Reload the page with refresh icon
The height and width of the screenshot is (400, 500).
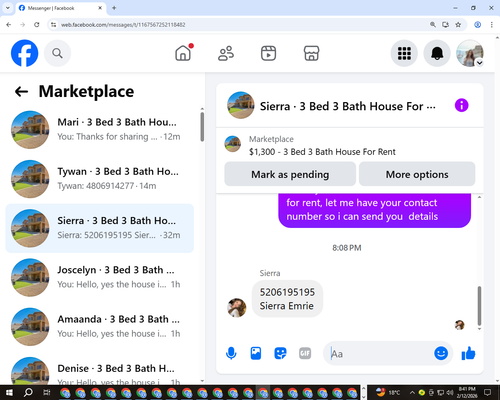click(x=37, y=25)
